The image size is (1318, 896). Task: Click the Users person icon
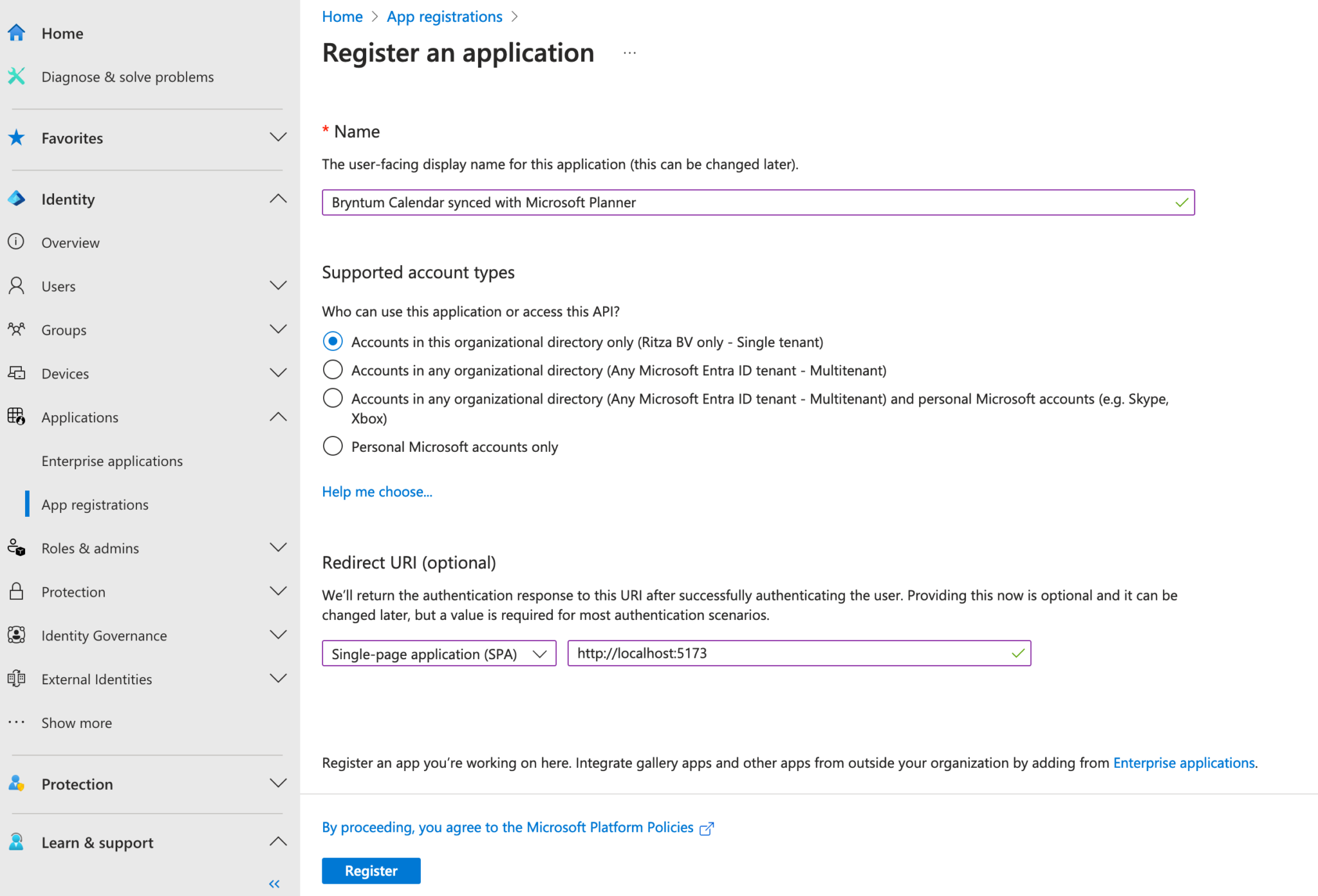[16, 286]
